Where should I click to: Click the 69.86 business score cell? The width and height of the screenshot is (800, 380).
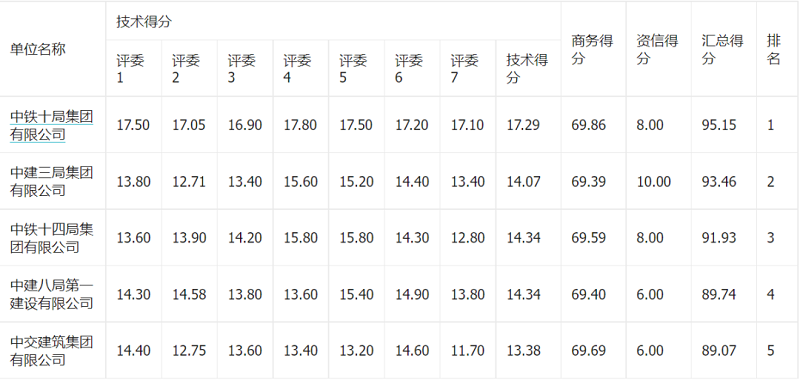pyautogui.click(x=589, y=125)
